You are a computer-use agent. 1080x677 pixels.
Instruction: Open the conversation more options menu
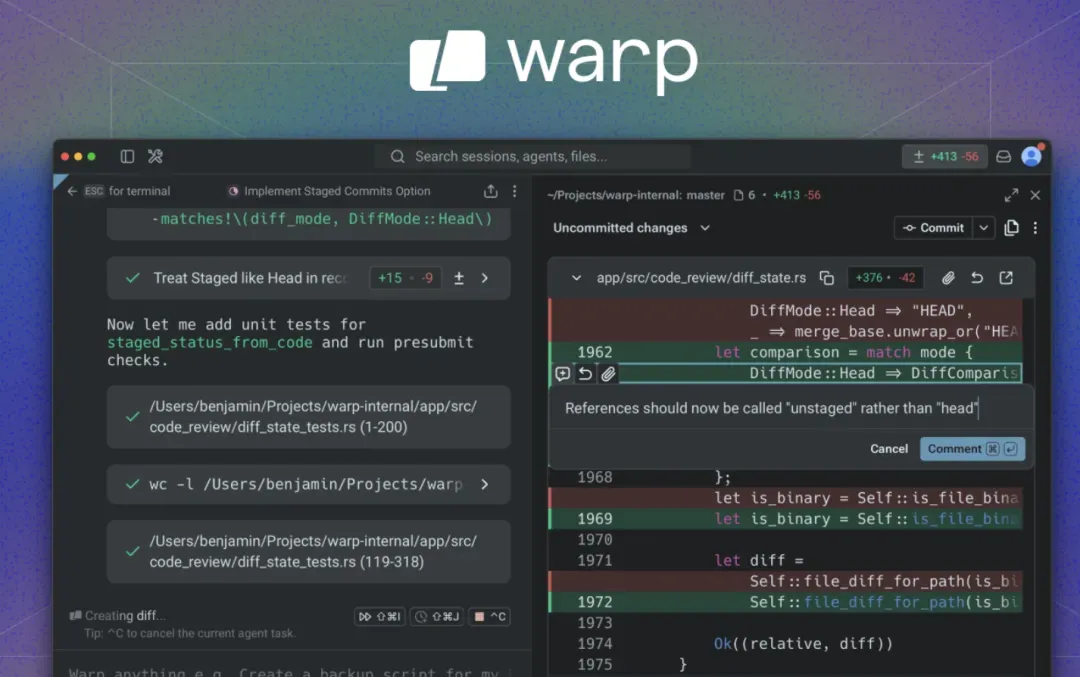[x=515, y=191]
